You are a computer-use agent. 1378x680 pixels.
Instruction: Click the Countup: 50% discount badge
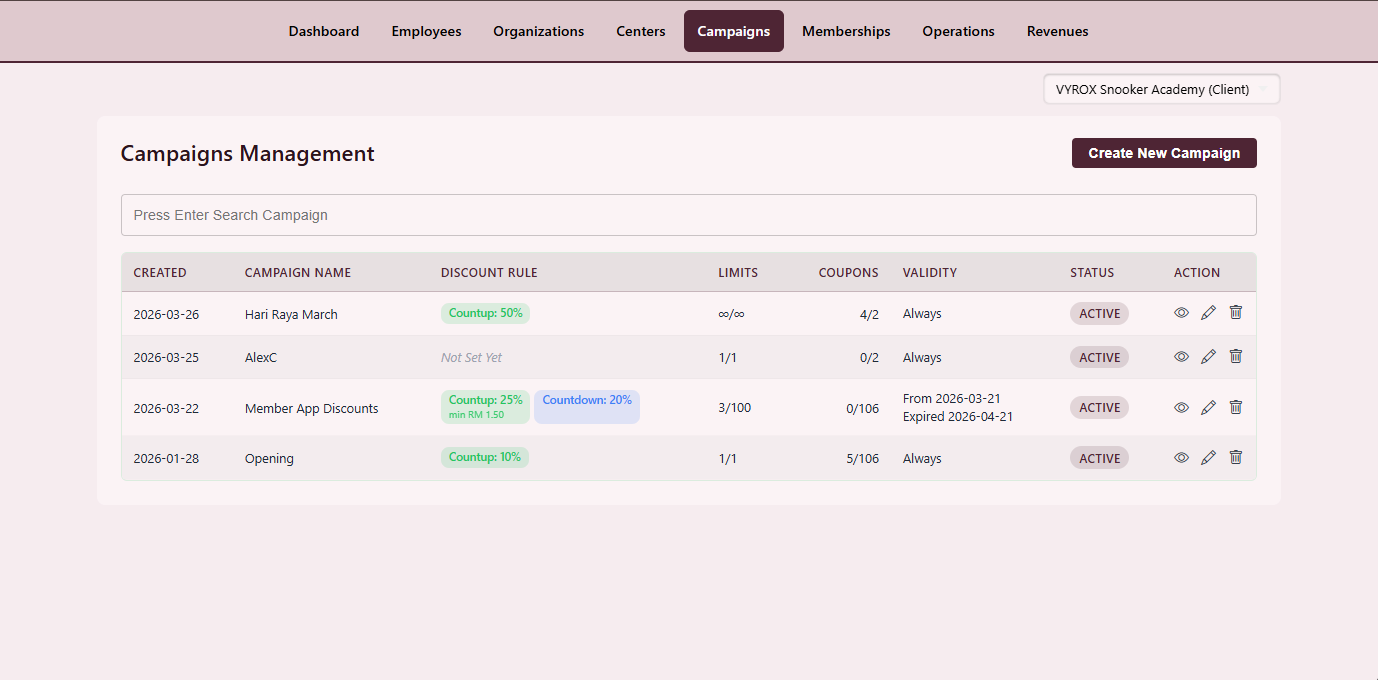click(485, 313)
